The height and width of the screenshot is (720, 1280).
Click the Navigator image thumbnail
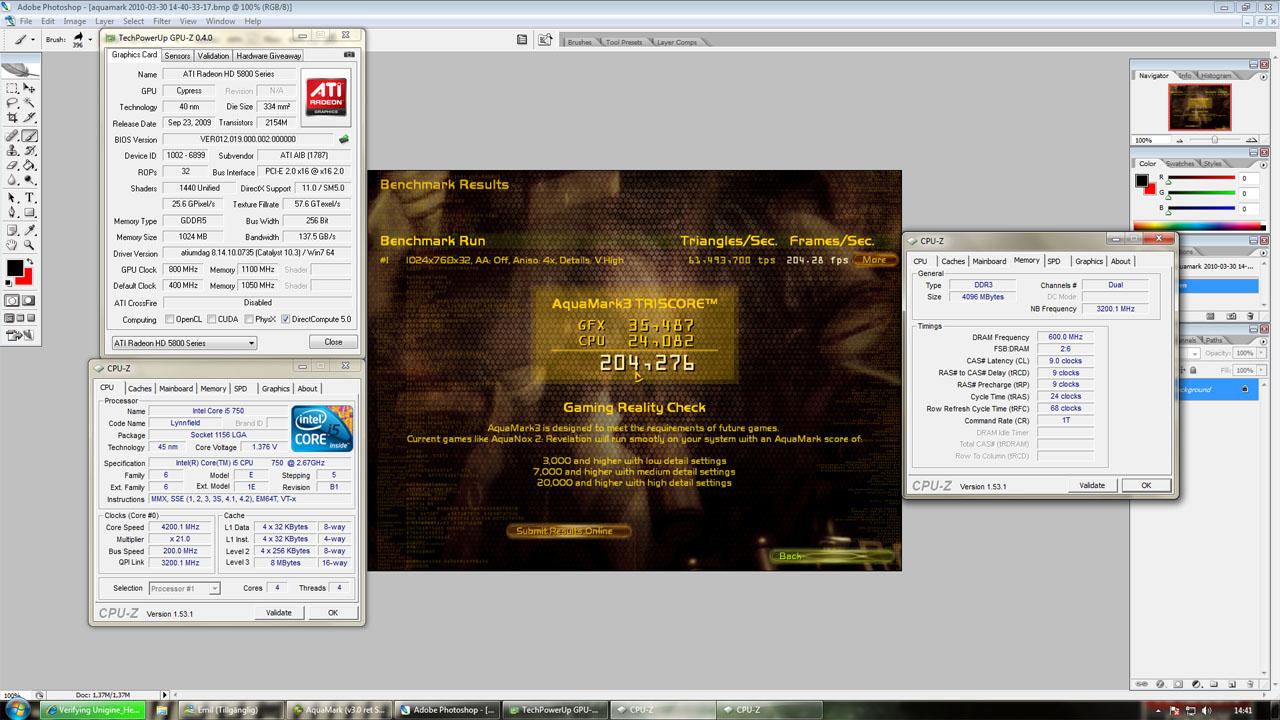coord(1200,106)
